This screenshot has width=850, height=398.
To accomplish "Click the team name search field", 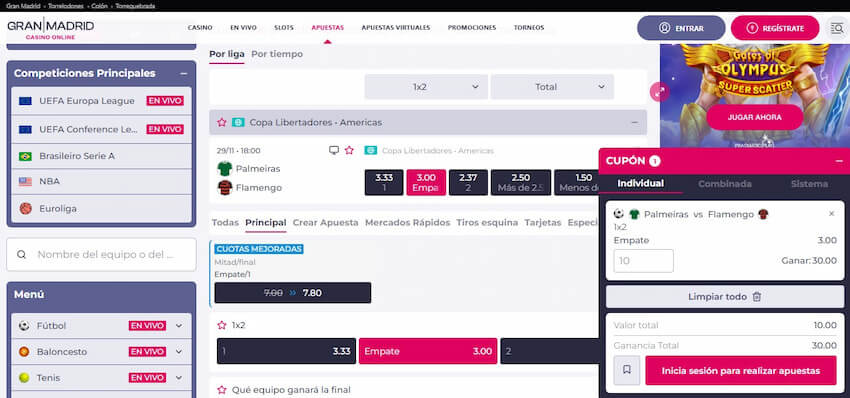I will [x=101, y=255].
